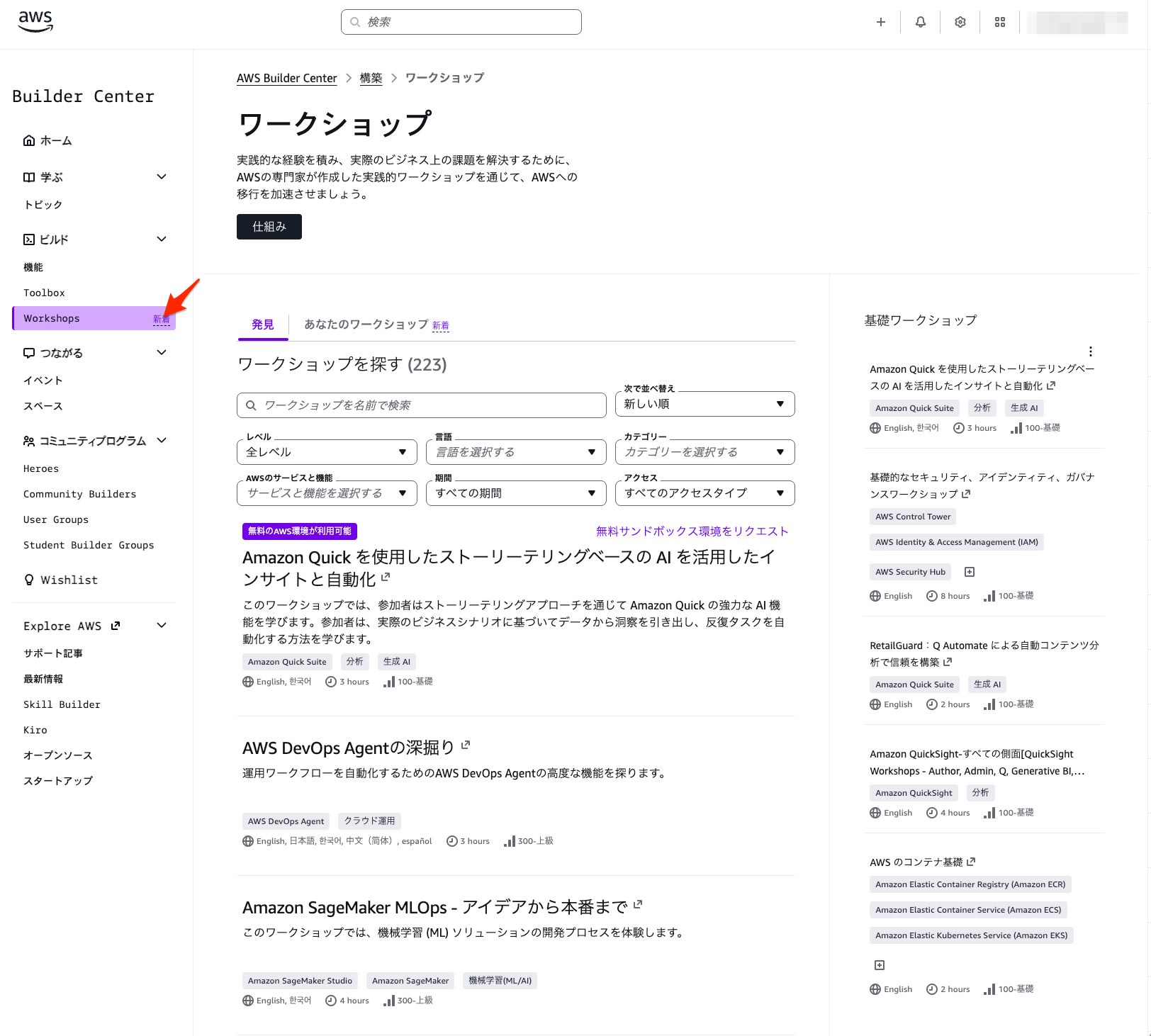
Task: Switch to the 発見 tab
Action: [263, 325]
